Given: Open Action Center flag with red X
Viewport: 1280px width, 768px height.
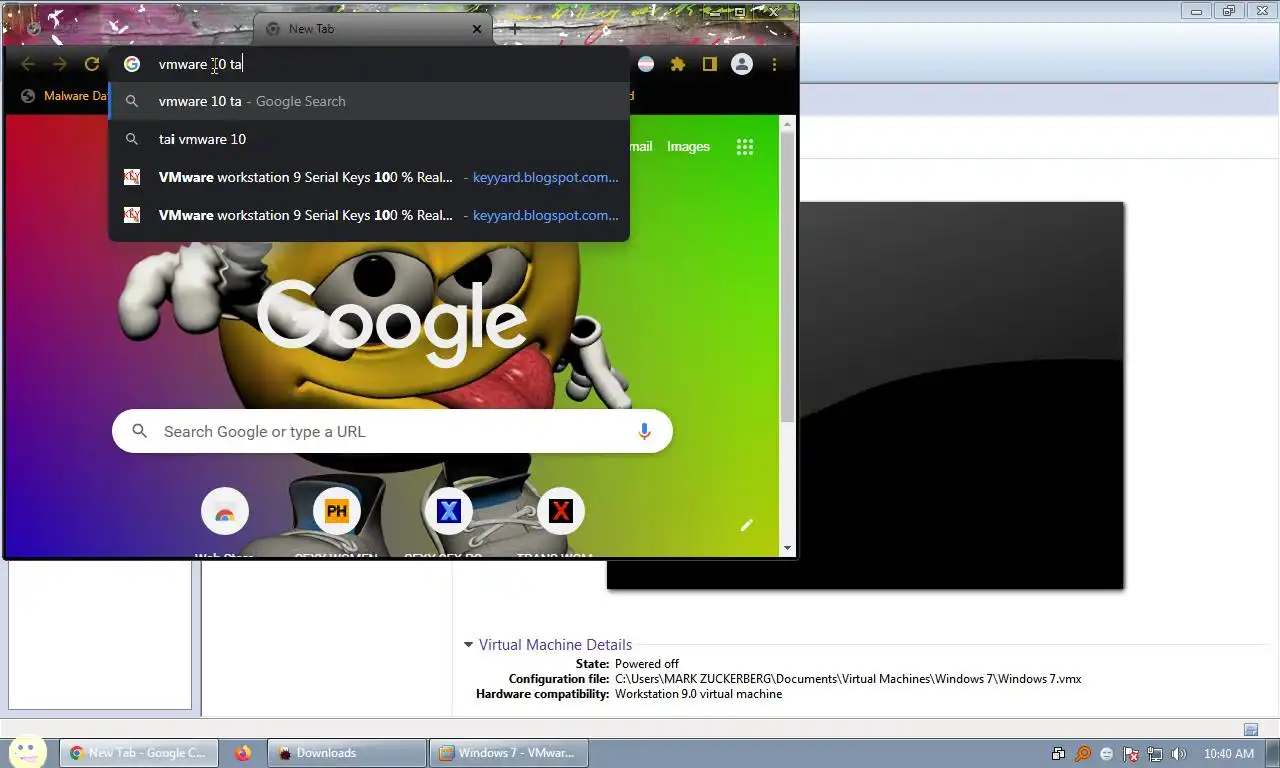Looking at the screenshot, I should click(1131, 754).
